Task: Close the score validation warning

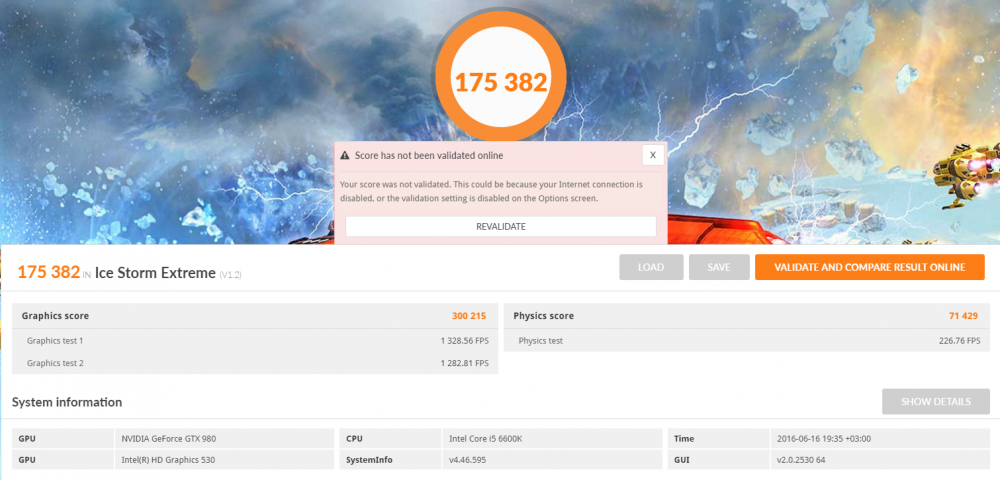Action: 653,155
